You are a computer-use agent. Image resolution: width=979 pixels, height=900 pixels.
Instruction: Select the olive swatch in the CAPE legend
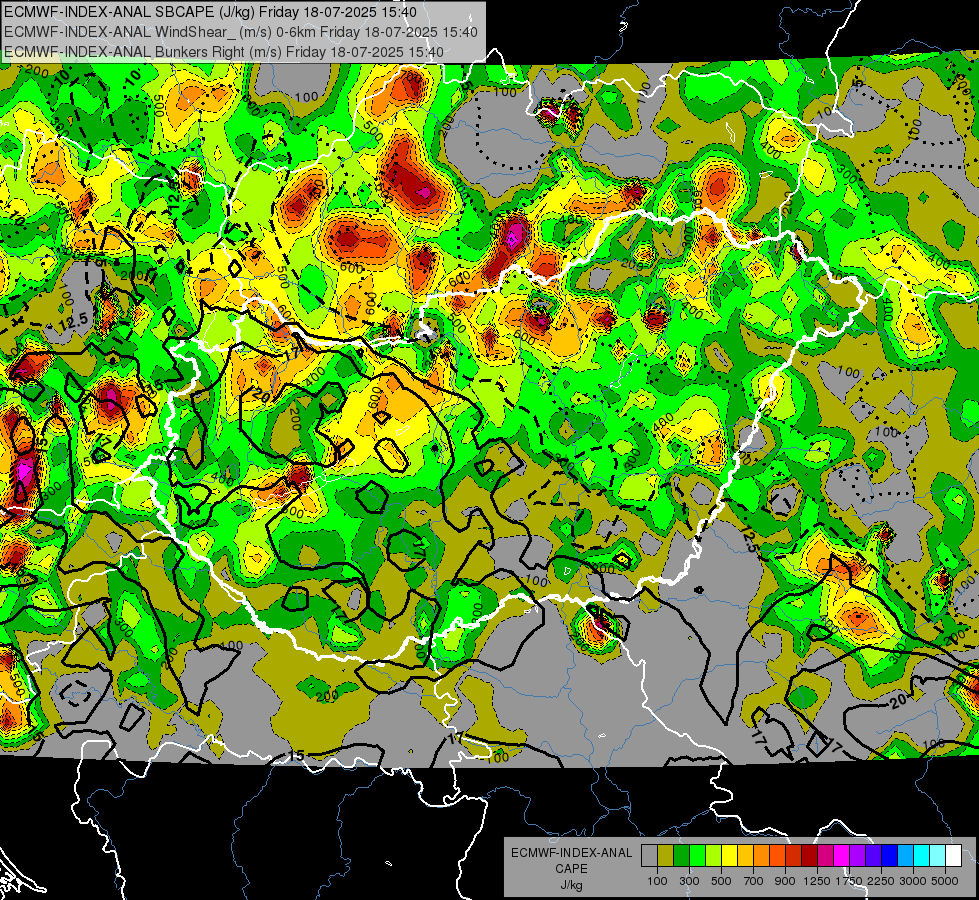click(665, 855)
